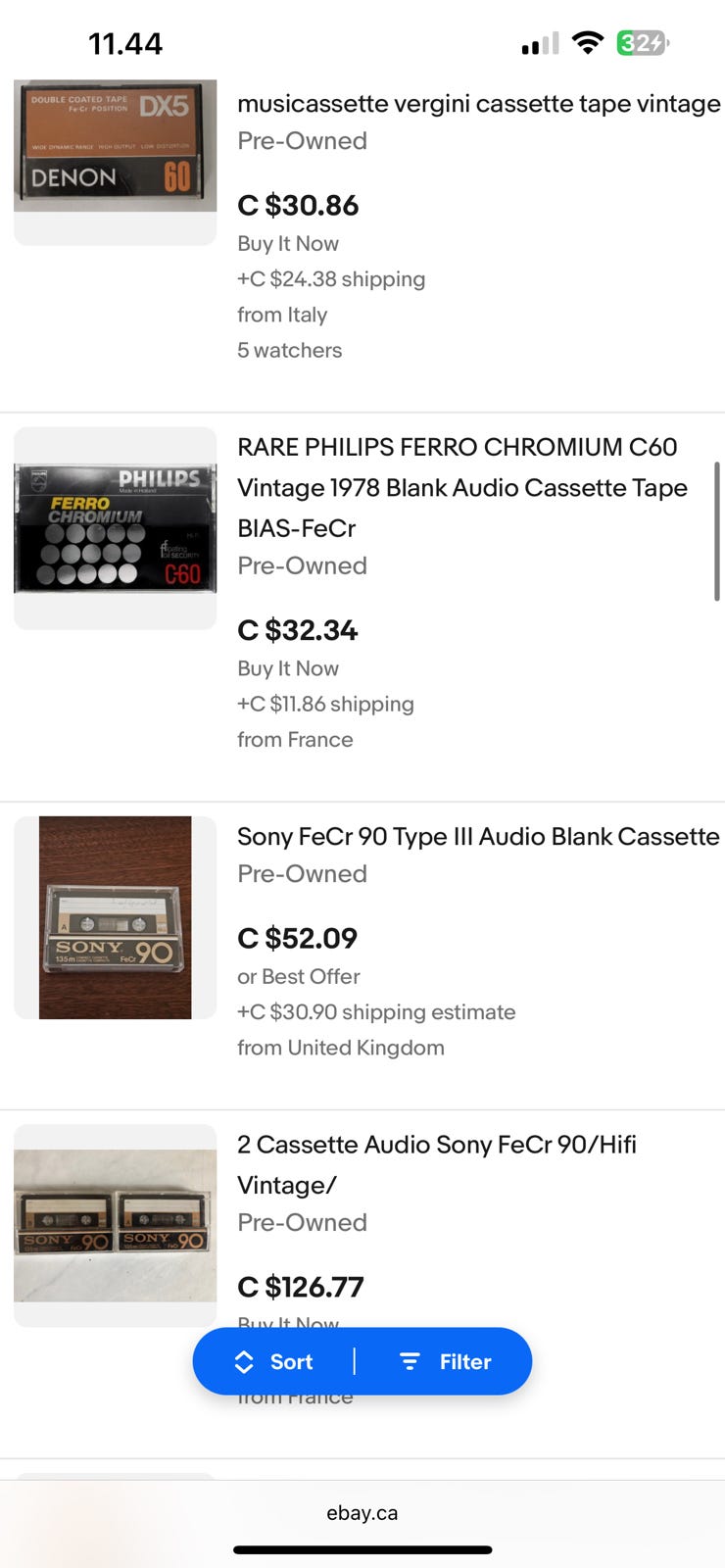Viewport: 725px width, 1568px height.
Task: Tap the filter lines icon
Action: click(x=410, y=1362)
